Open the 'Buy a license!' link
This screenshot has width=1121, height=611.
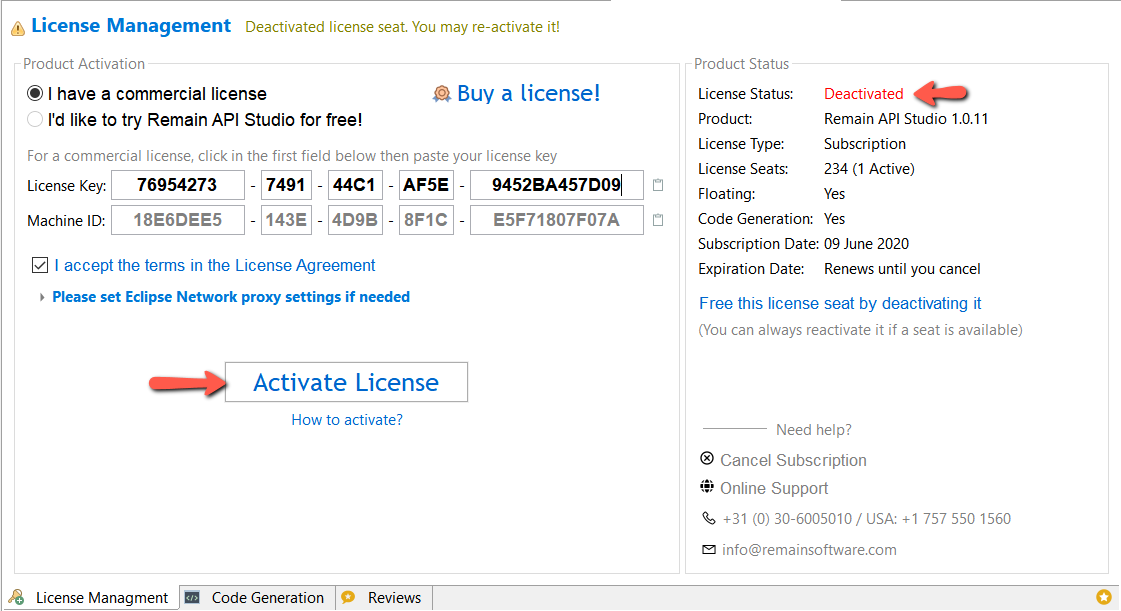[x=528, y=94]
